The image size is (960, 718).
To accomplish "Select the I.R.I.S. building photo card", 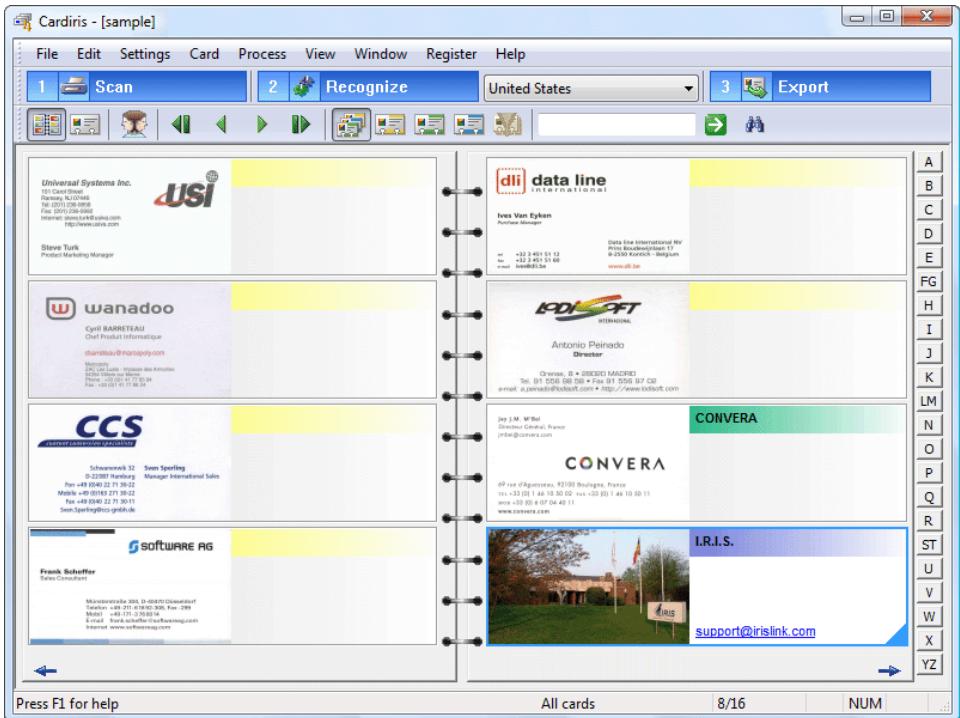I will 696,586.
